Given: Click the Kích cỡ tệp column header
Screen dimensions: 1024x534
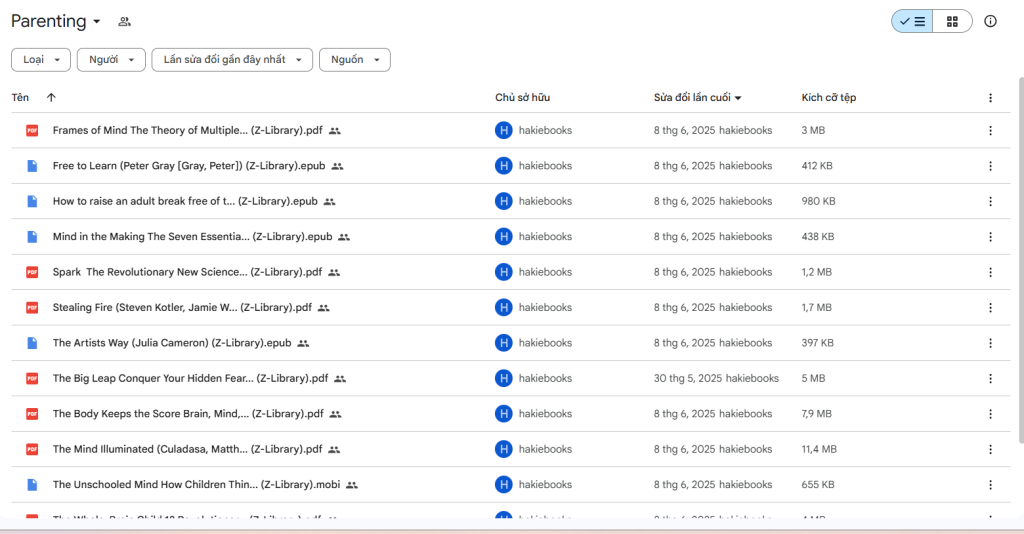Looking at the screenshot, I should point(829,97).
